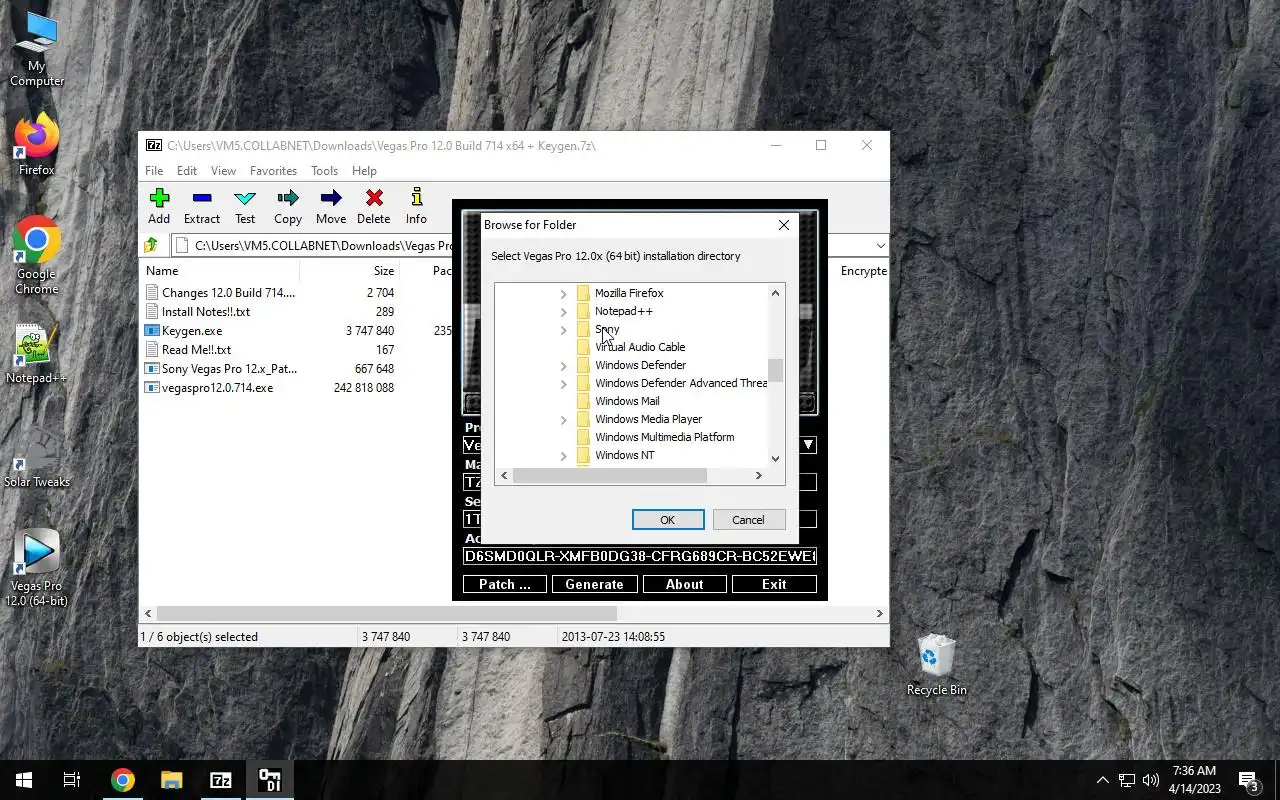The image size is (1280, 800).
Task: Click the Generate button in keygen
Action: point(595,584)
